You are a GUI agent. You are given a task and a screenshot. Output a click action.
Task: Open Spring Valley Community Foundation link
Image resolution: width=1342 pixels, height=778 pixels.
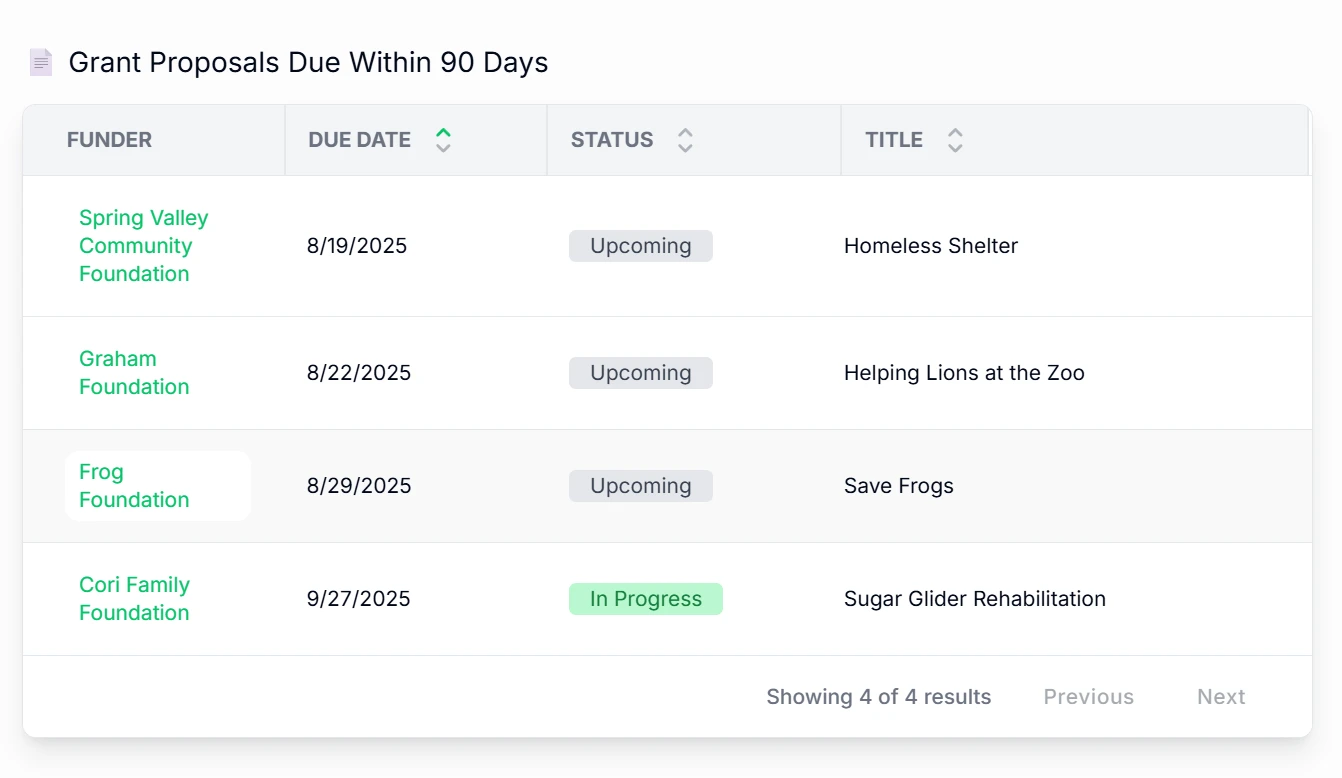pyautogui.click(x=143, y=246)
